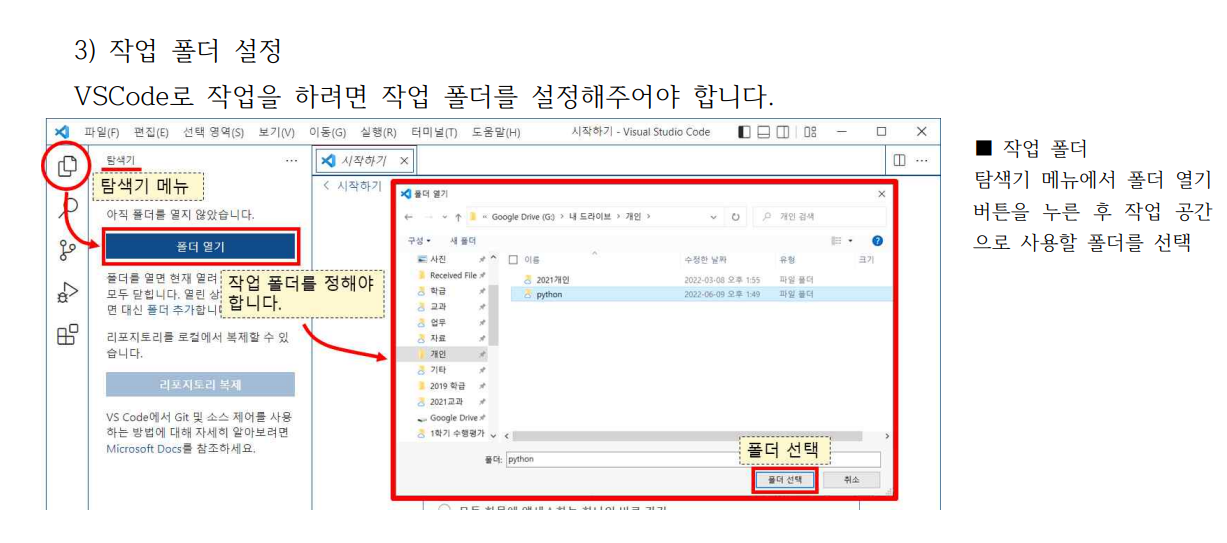Viewport: 1227px width, 543px height.
Task: Sort by 유형 column header
Action: (787, 258)
